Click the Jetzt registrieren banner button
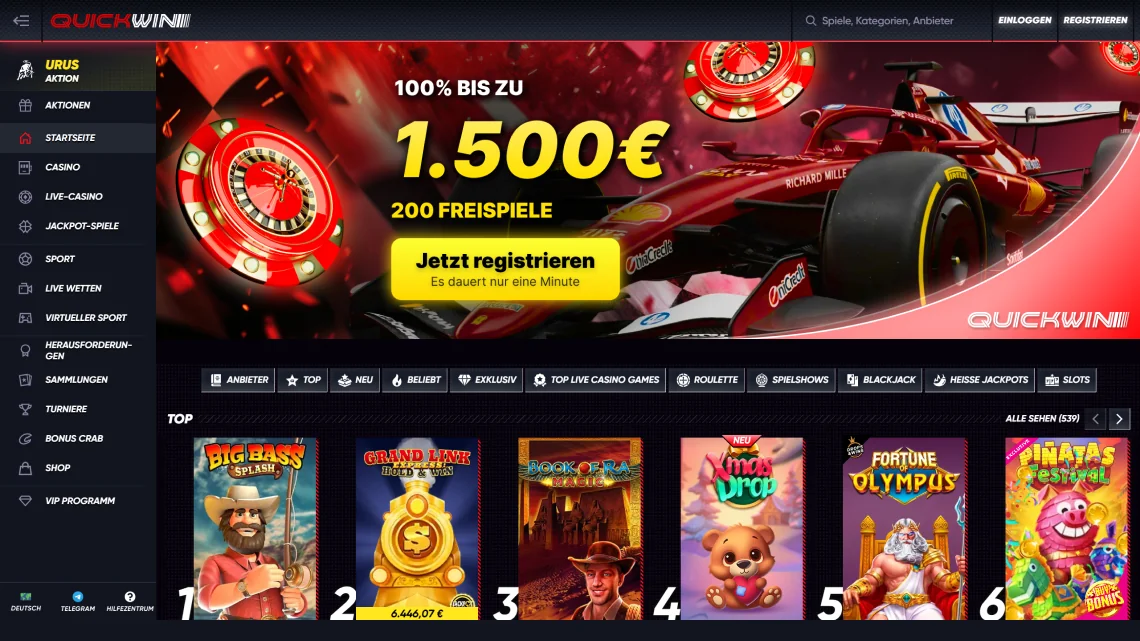1140x641 pixels. pos(505,269)
